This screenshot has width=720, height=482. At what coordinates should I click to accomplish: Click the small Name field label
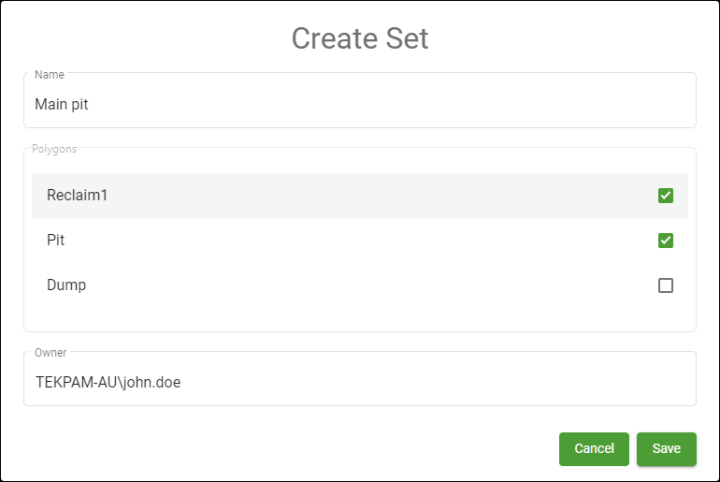pyautogui.click(x=47, y=74)
